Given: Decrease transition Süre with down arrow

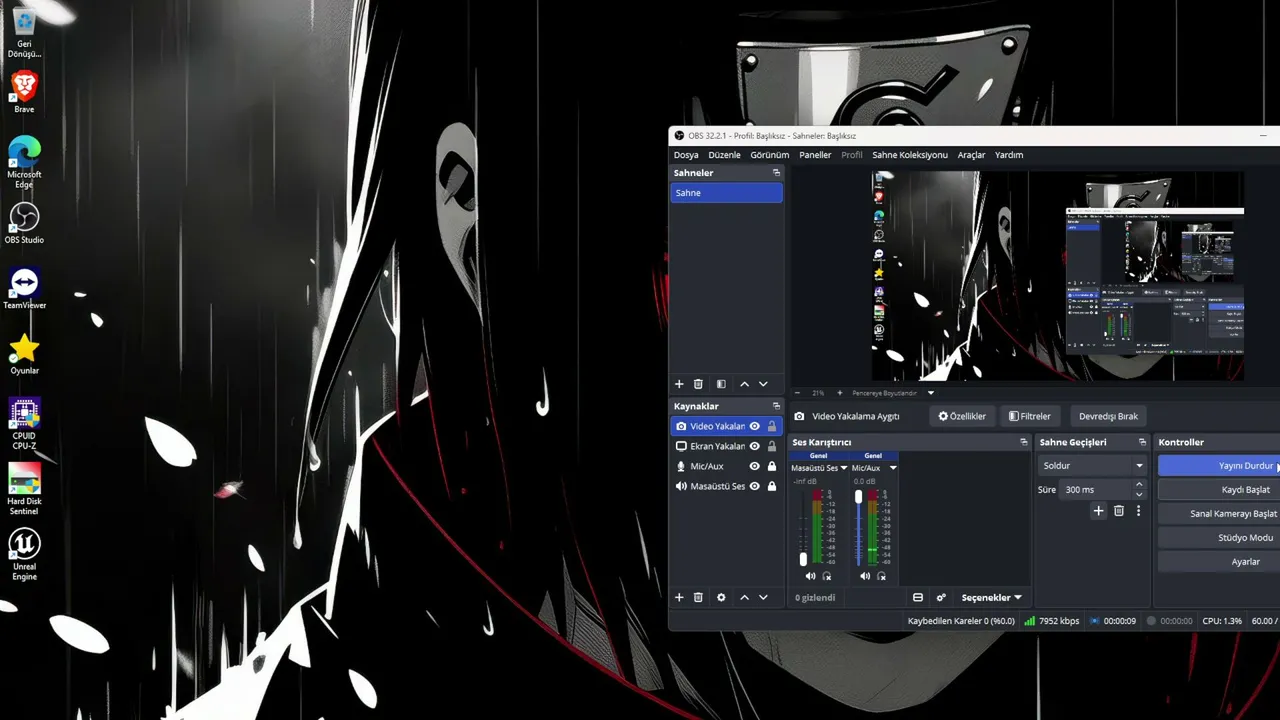Looking at the screenshot, I should click(x=1139, y=494).
